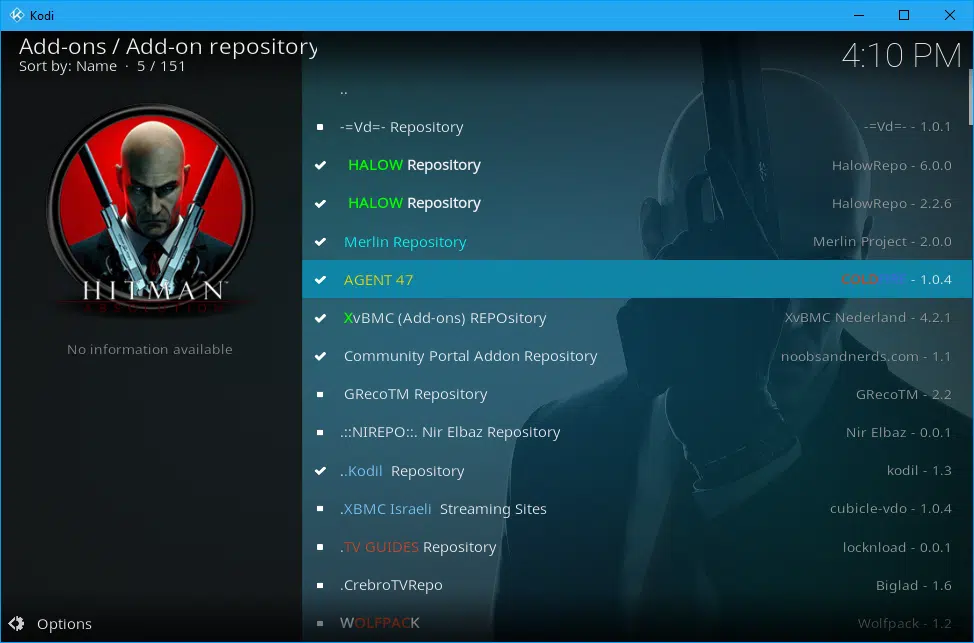This screenshot has height=643, width=974.
Task: Toggle the checkmark beside Community Portal Addon Repository
Action: point(319,356)
